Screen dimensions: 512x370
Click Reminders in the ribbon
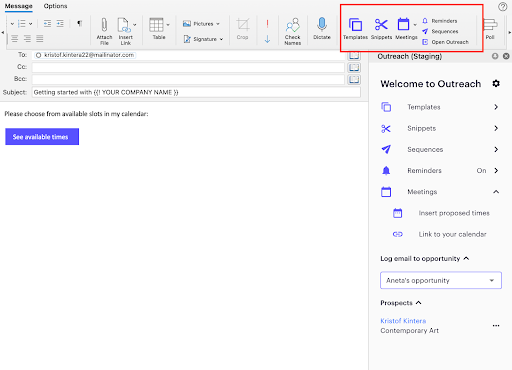click(x=440, y=21)
